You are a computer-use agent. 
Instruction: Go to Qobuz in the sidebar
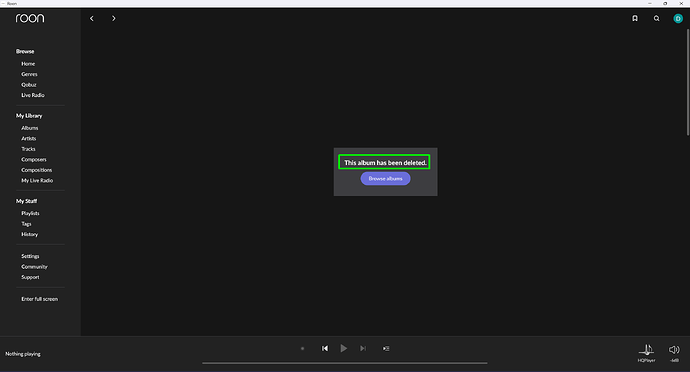pos(29,85)
